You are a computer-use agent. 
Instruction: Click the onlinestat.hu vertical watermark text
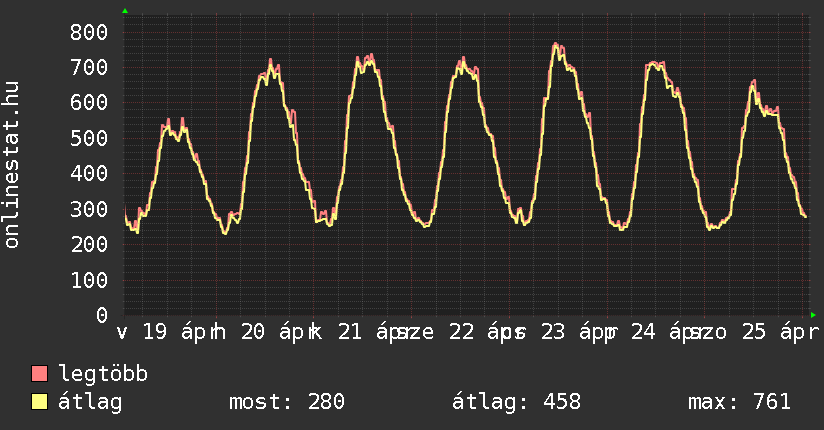[x=12, y=166]
